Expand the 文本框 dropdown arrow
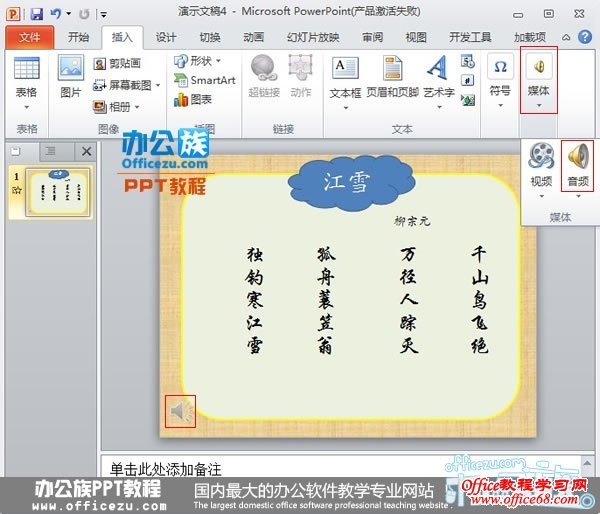 point(346,108)
